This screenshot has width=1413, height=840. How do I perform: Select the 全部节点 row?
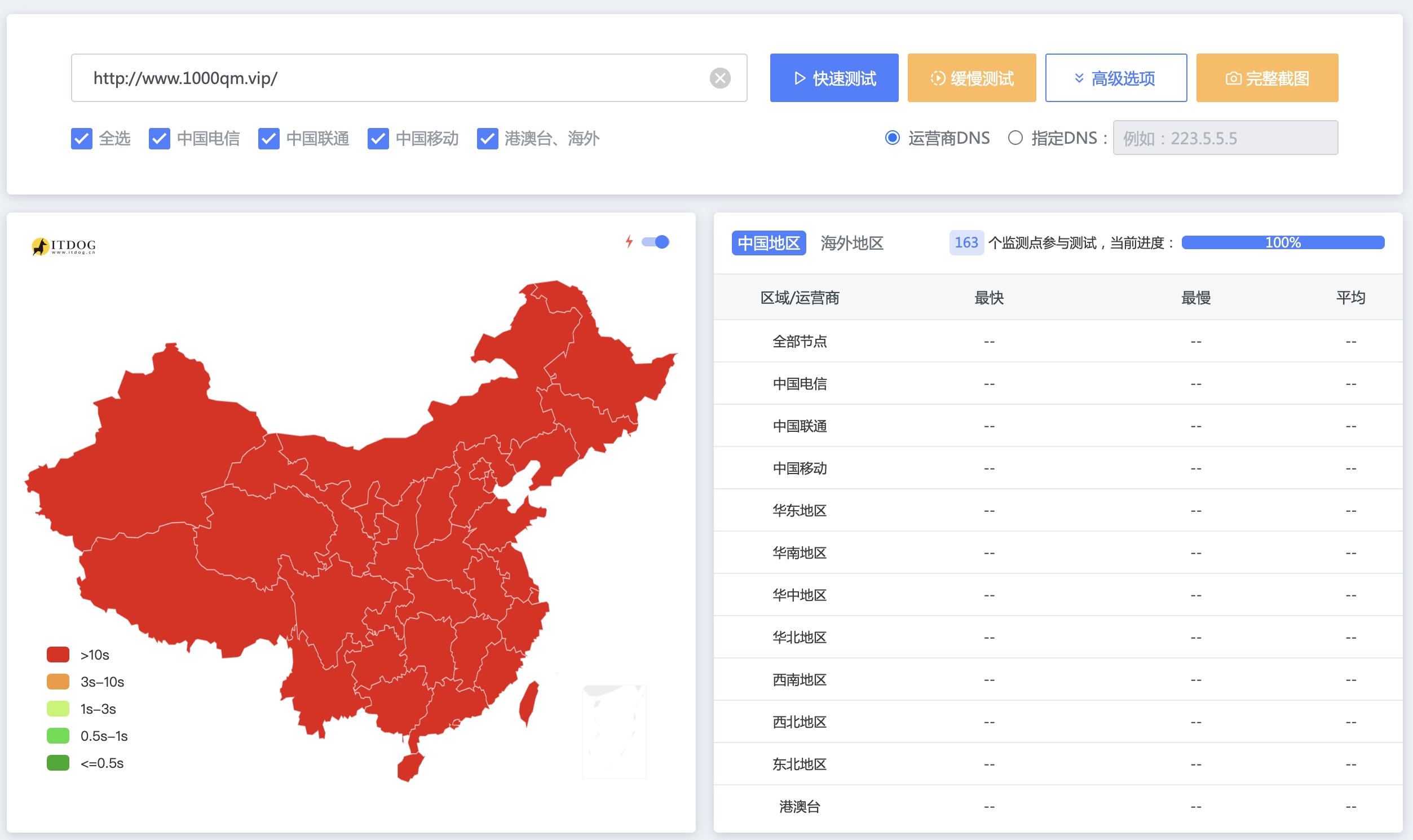coord(1058,341)
